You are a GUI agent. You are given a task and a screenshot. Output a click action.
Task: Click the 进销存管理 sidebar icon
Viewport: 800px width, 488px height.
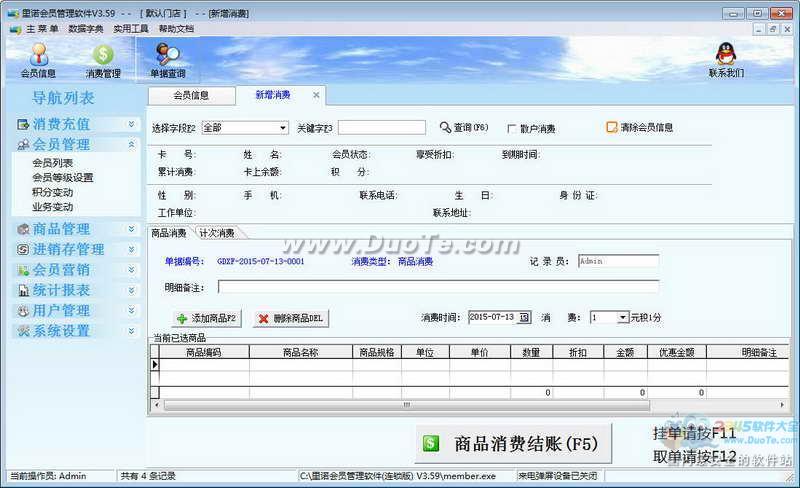tap(23, 250)
